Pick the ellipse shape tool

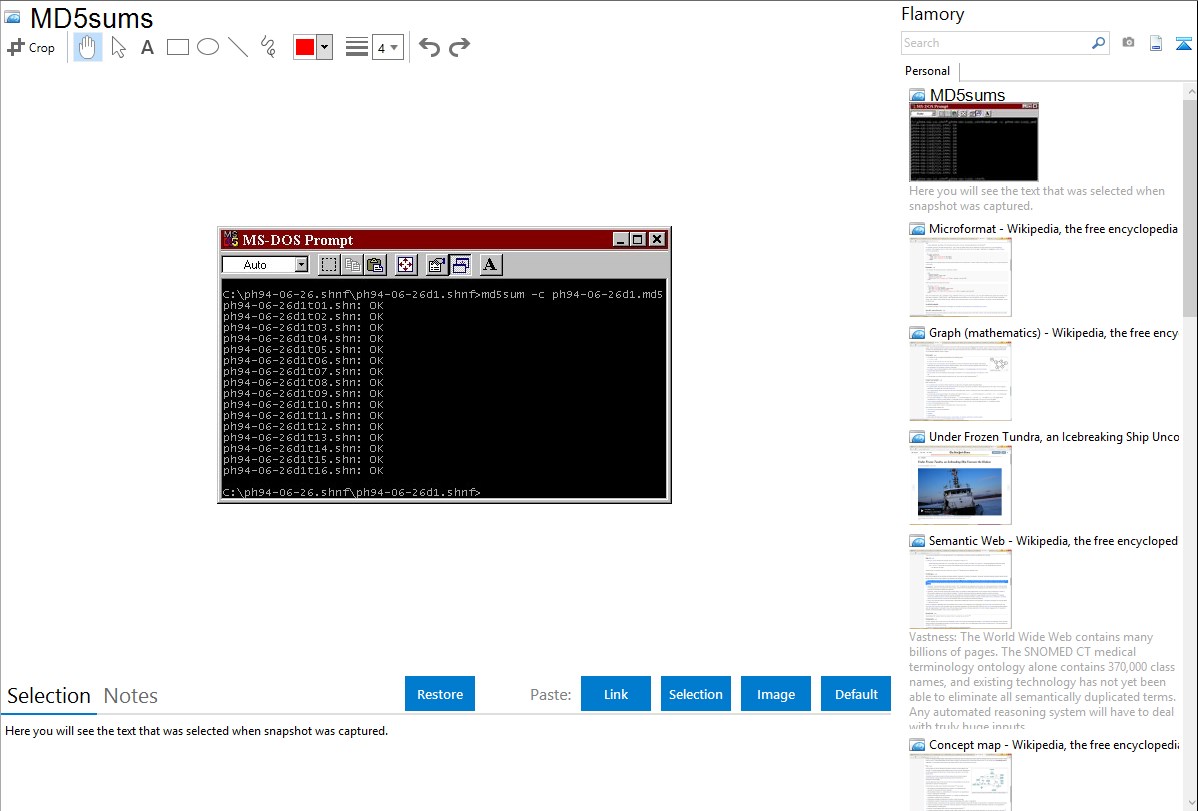(208, 47)
